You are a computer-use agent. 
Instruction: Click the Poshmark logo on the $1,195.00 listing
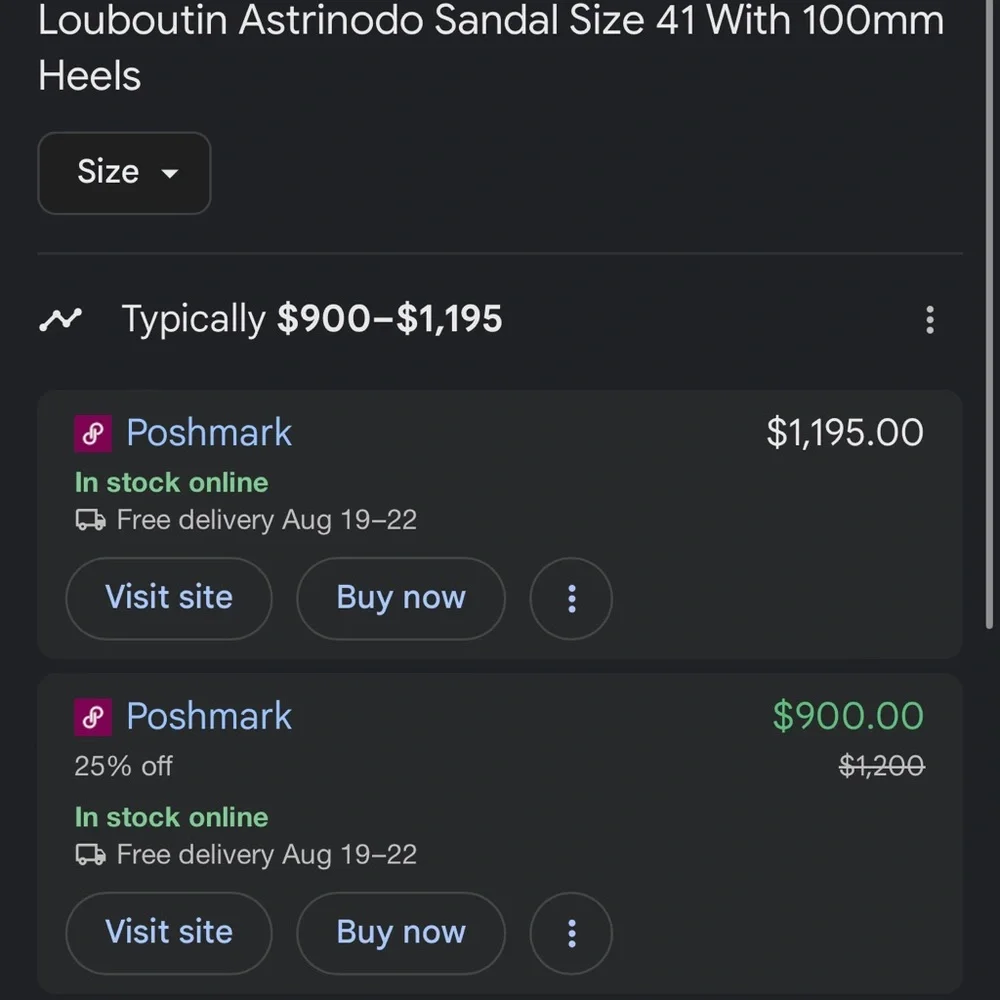pos(93,434)
